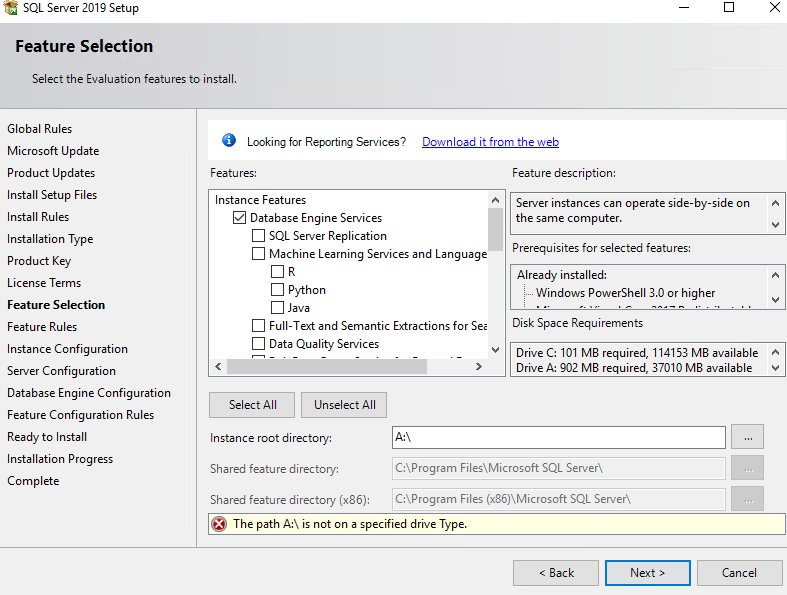Select Install Setup Files in sidebar
Image resolution: width=787 pixels, height=595 pixels.
[52, 195]
